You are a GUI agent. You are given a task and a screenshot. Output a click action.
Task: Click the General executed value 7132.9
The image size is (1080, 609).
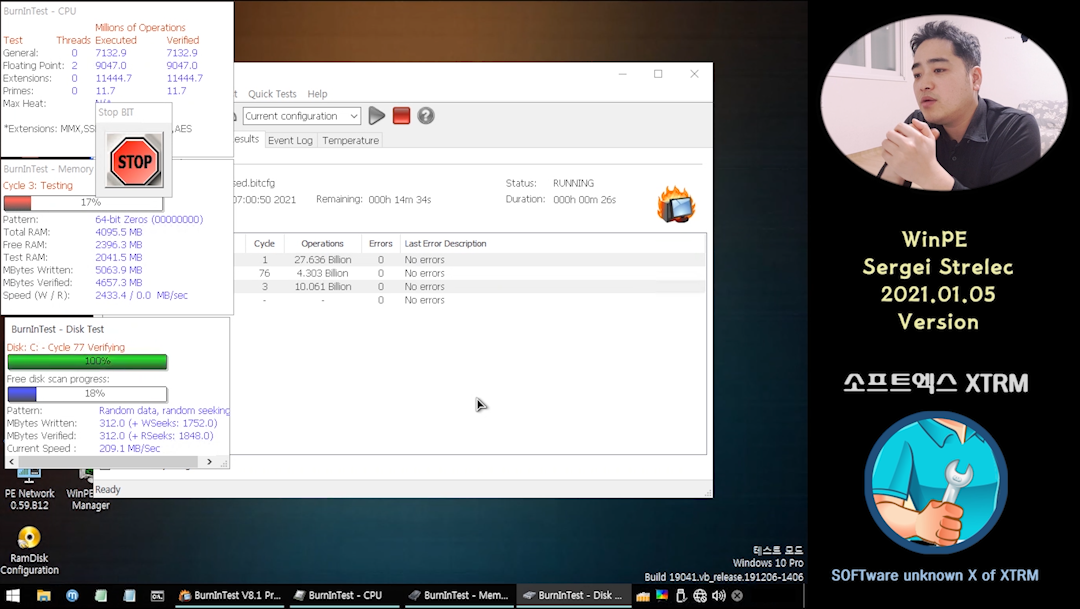pos(111,53)
